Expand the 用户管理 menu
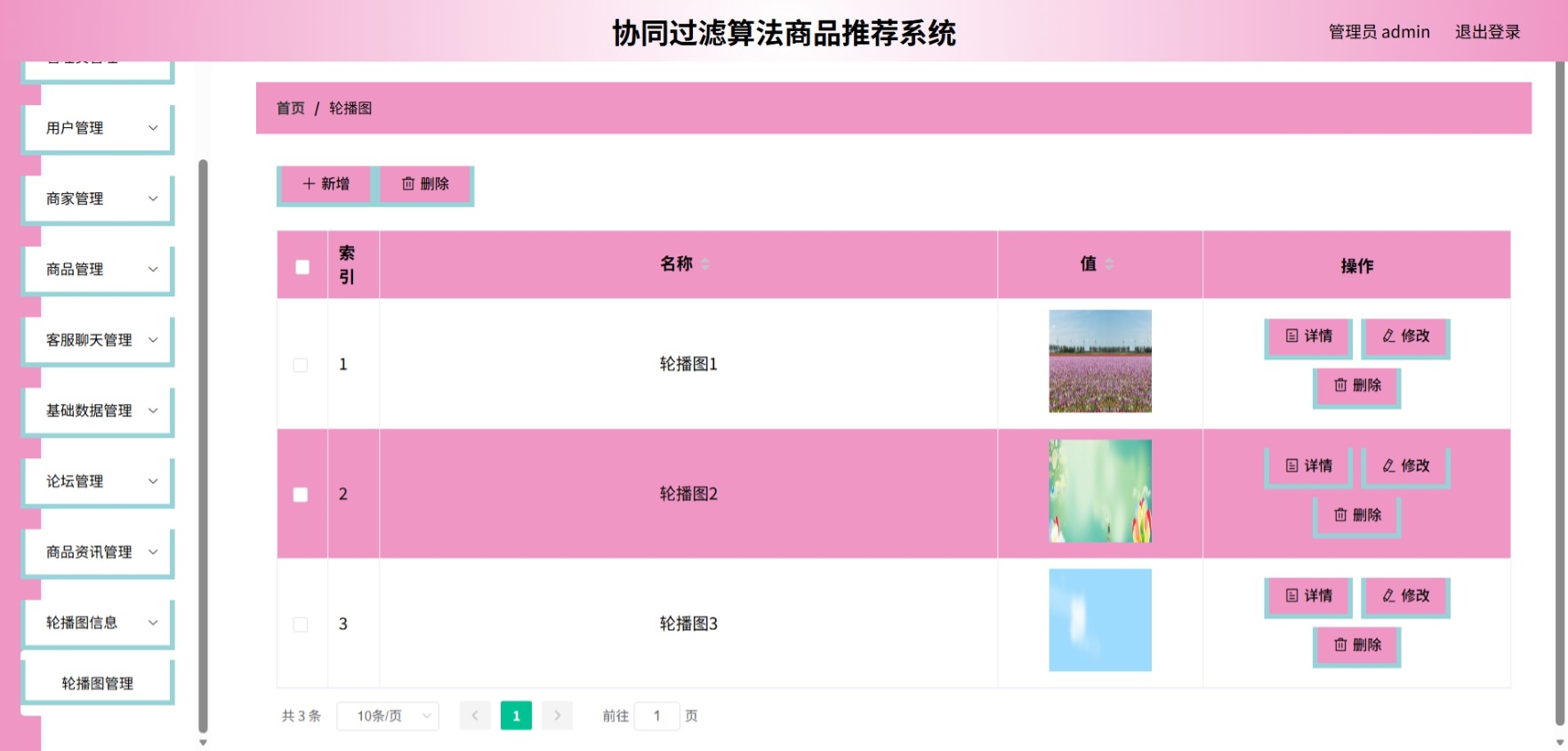 click(98, 128)
